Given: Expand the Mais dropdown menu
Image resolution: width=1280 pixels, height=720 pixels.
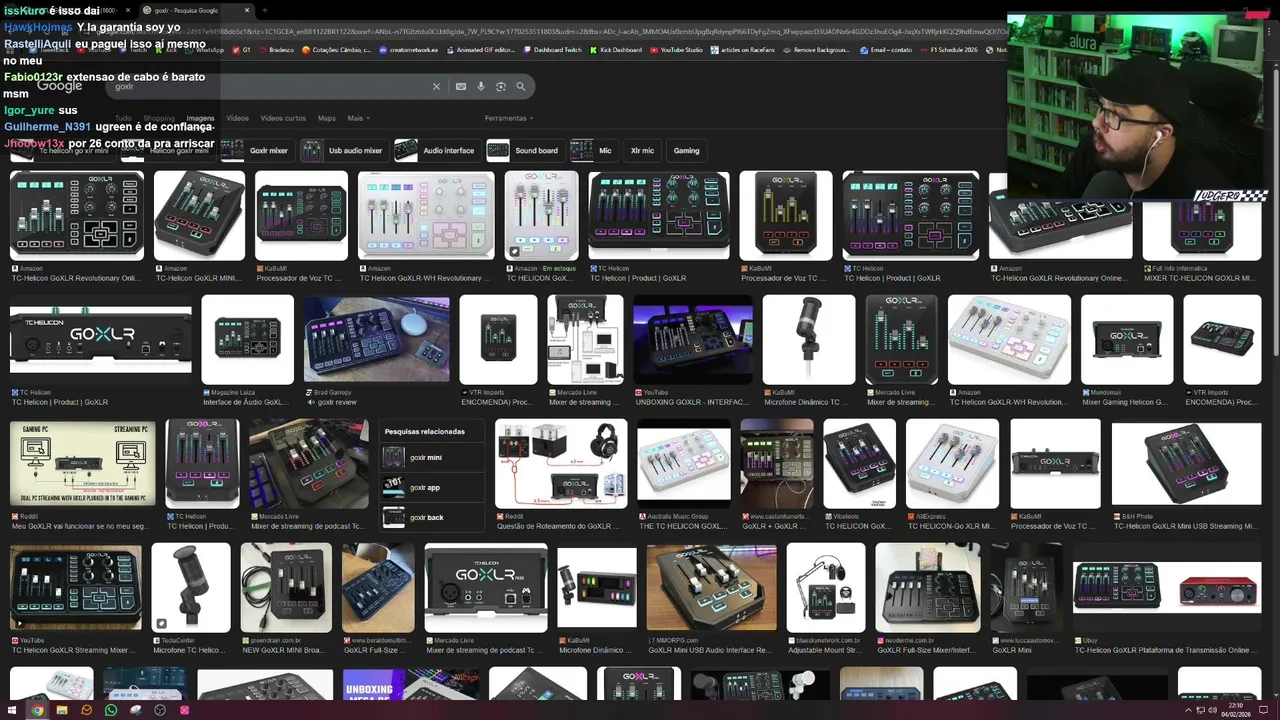Looking at the screenshot, I should (x=358, y=118).
